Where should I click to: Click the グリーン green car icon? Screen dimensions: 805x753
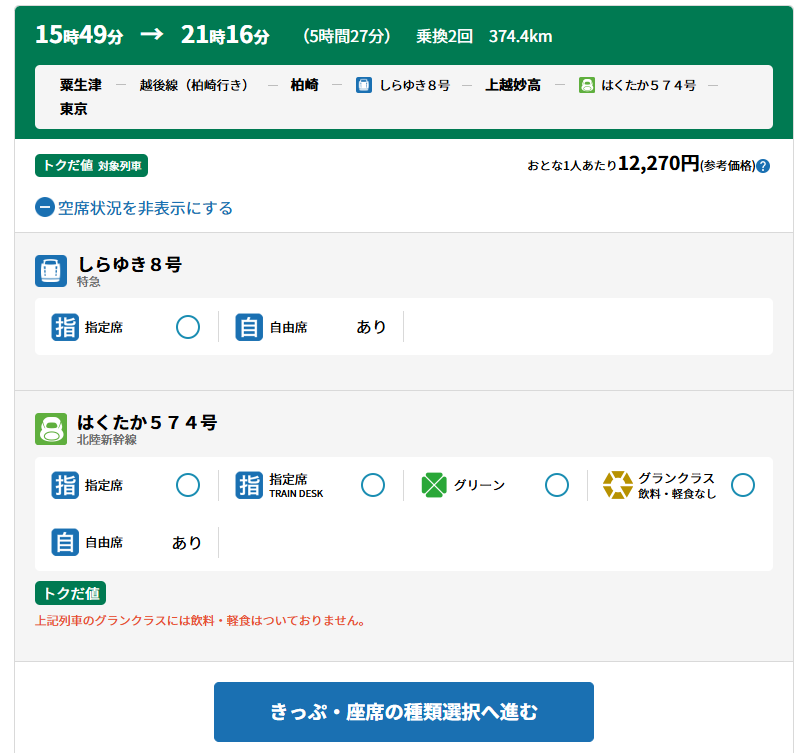coord(432,485)
